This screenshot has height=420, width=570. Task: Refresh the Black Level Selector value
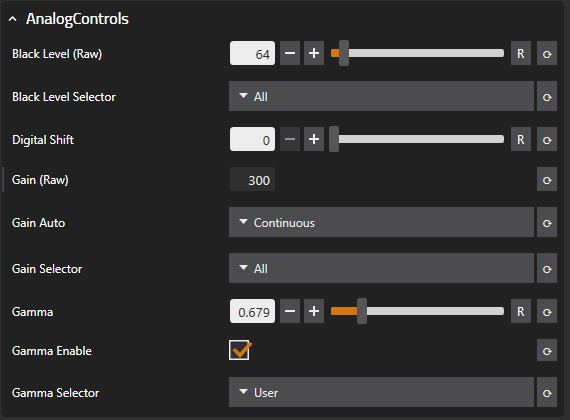pos(547,96)
